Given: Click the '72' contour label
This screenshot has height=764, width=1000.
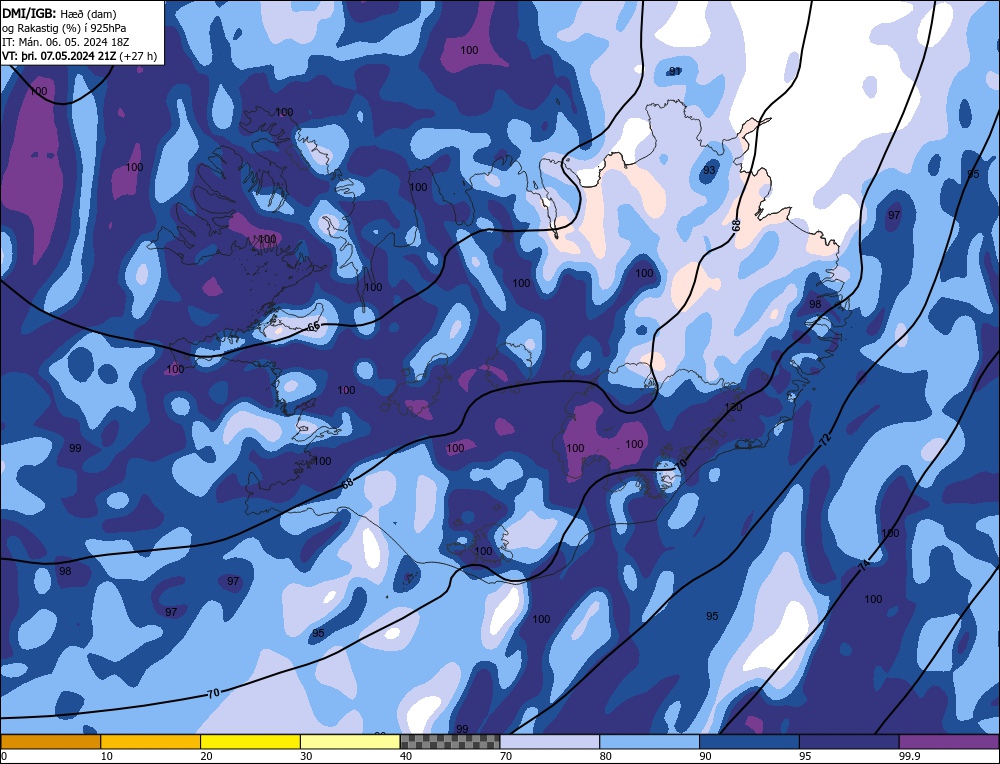Looking at the screenshot, I should pyautogui.click(x=825, y=439).
